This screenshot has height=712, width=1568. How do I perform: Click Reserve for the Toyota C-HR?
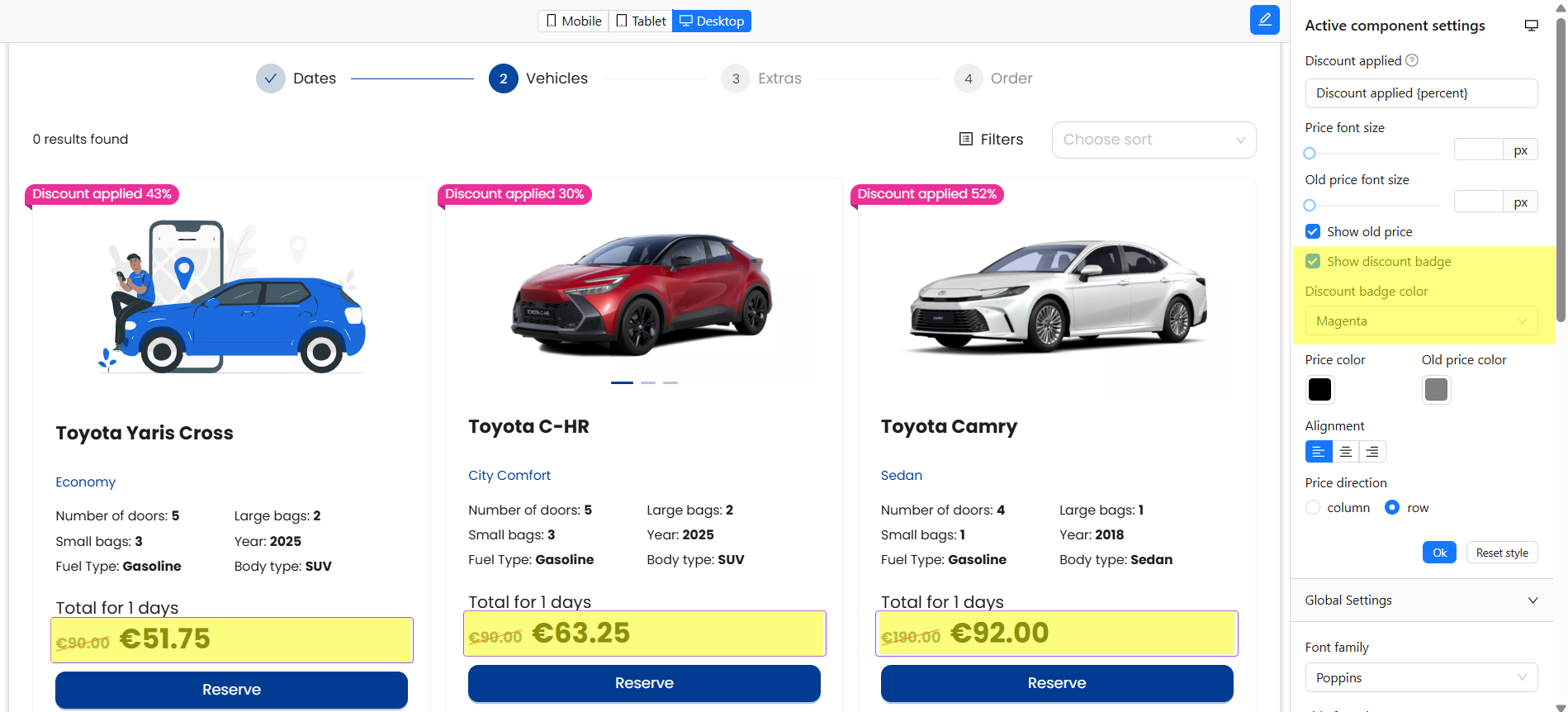644,683
